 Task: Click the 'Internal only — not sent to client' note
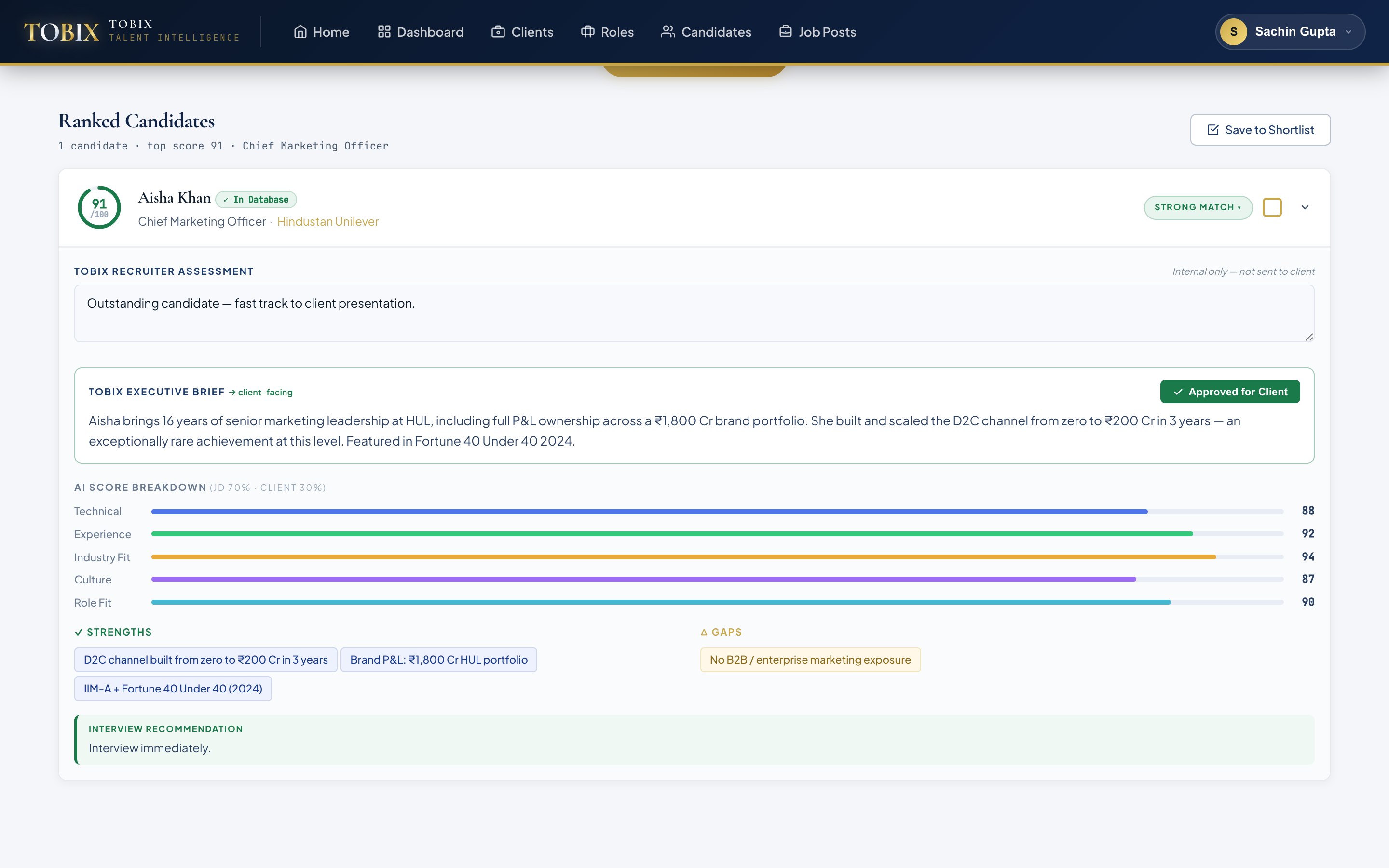click(x=1243, y=271)
